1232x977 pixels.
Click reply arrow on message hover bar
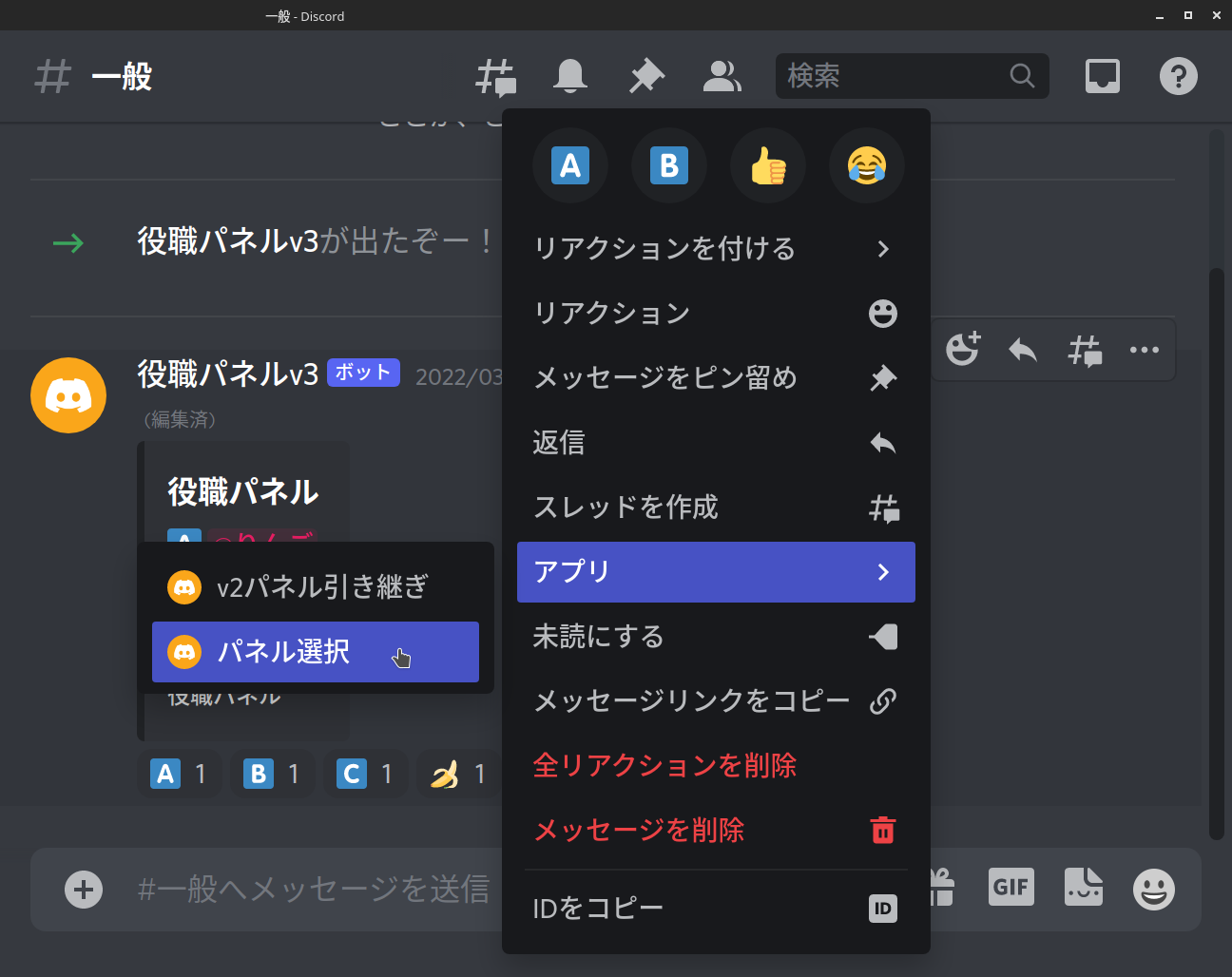1023,350
